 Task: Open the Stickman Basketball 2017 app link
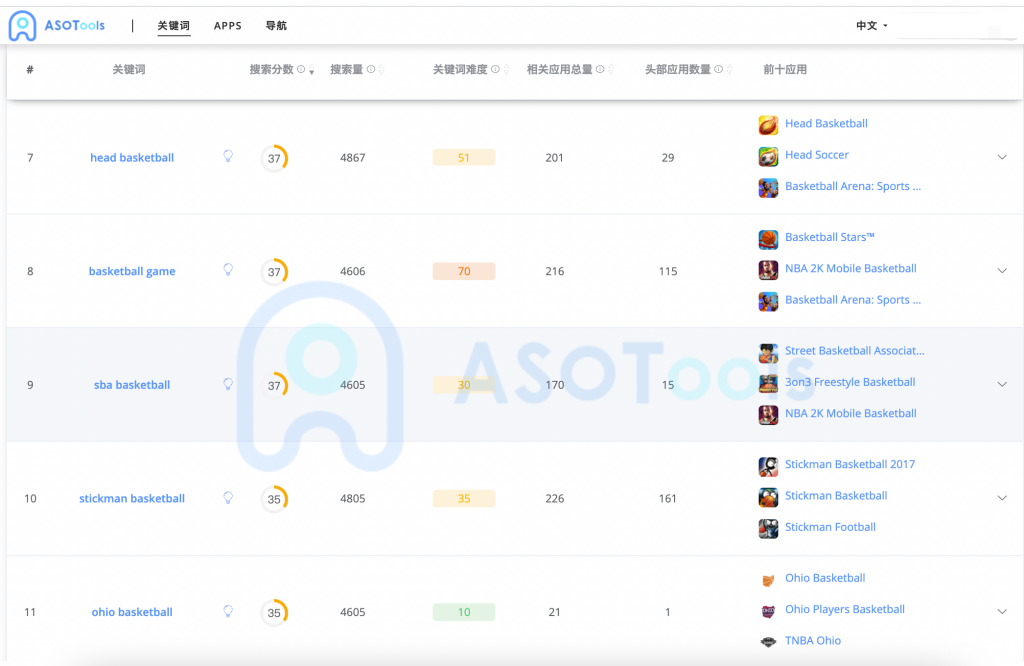coord(850,464)
